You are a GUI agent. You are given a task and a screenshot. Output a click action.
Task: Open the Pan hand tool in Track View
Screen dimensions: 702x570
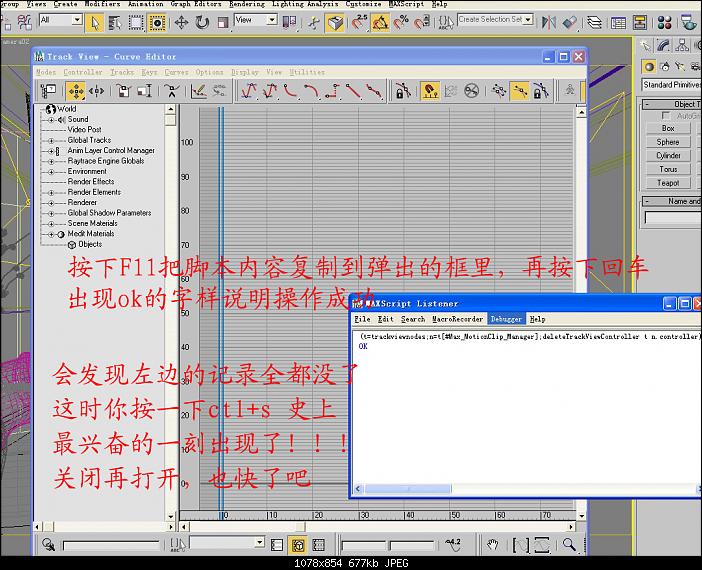[492, 544]
